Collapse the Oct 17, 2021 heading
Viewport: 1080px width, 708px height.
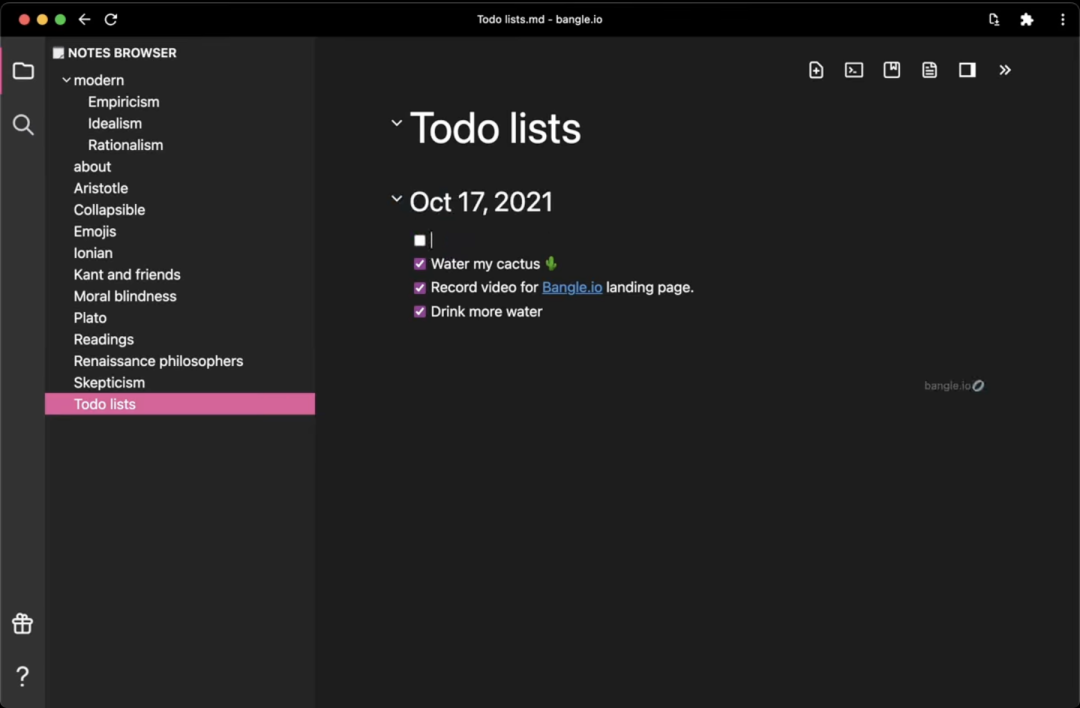396,199
